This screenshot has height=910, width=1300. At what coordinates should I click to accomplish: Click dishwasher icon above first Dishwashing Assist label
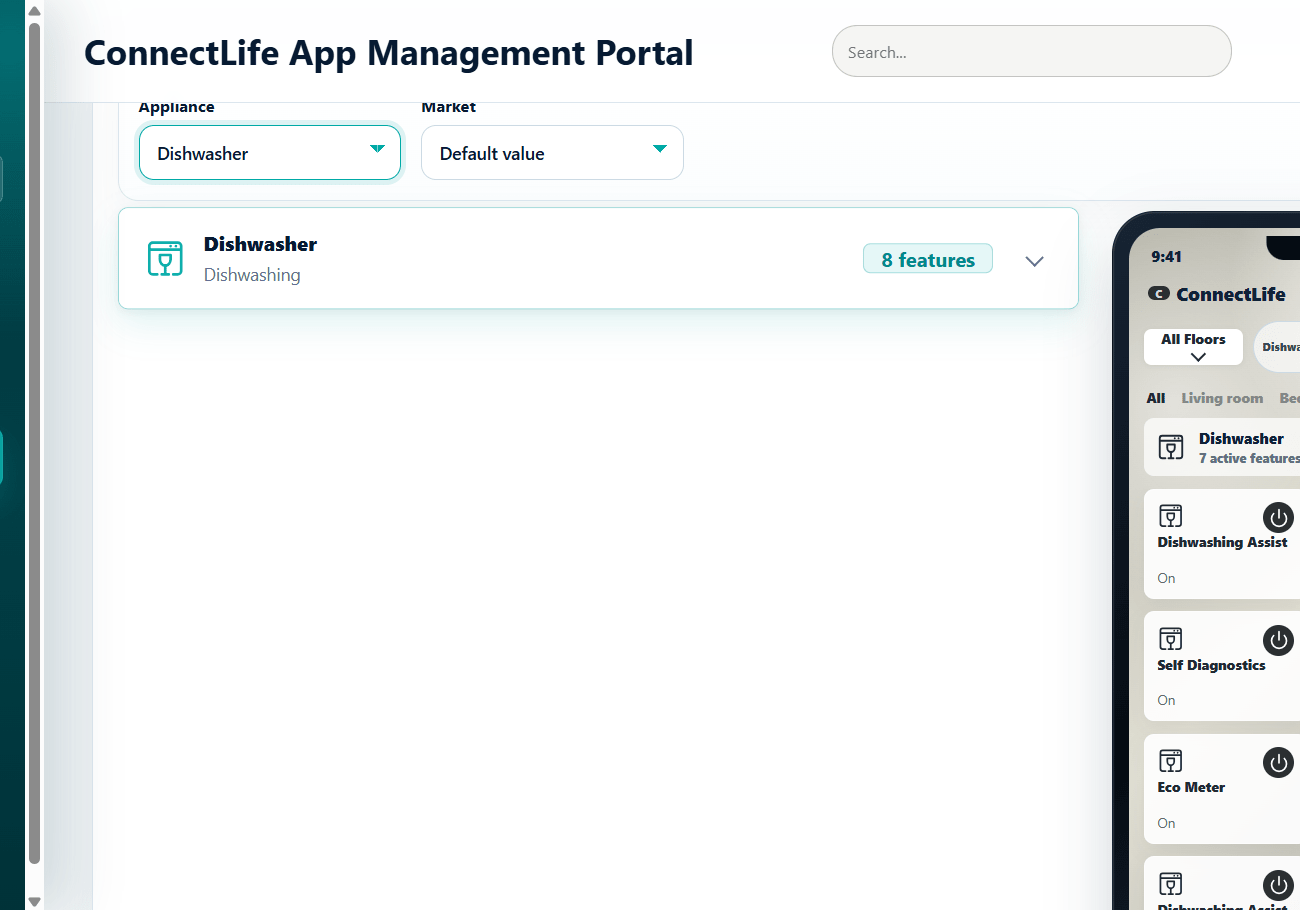coord(1170,515)
